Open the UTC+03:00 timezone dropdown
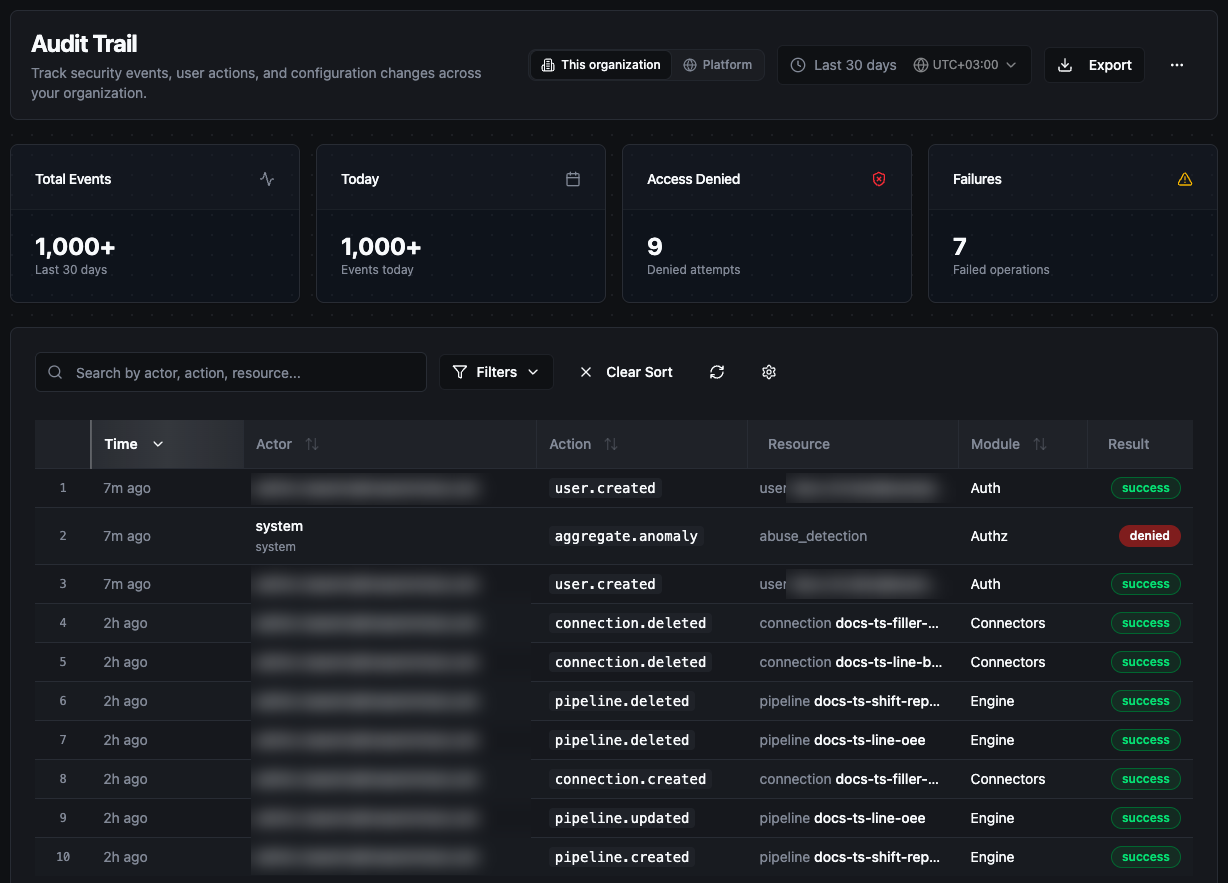Viewport: 1228px width, 883px height. (x=965, y=65)
